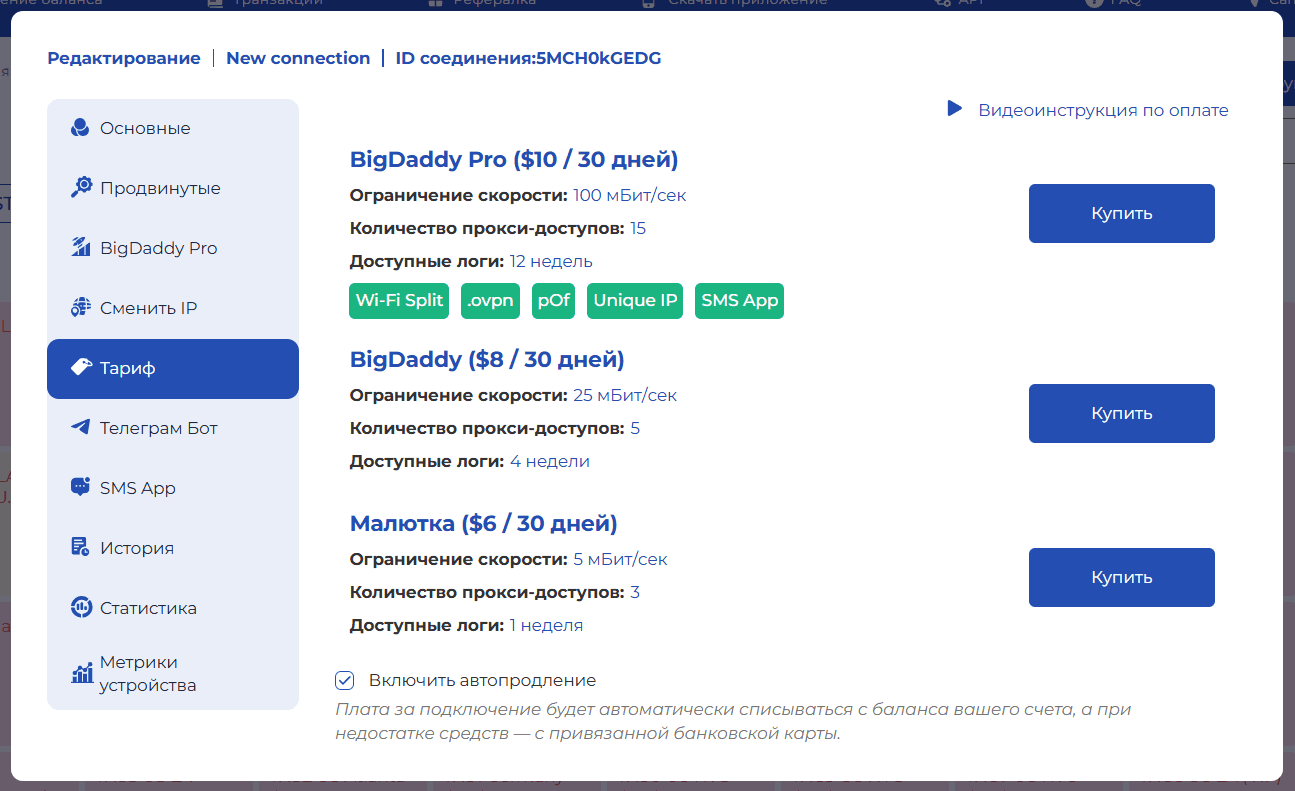Click the BigDaddy ($8 / 30 дней) heading
Viewport: 1295px width, 791px height.
click(x=487, y=359)
